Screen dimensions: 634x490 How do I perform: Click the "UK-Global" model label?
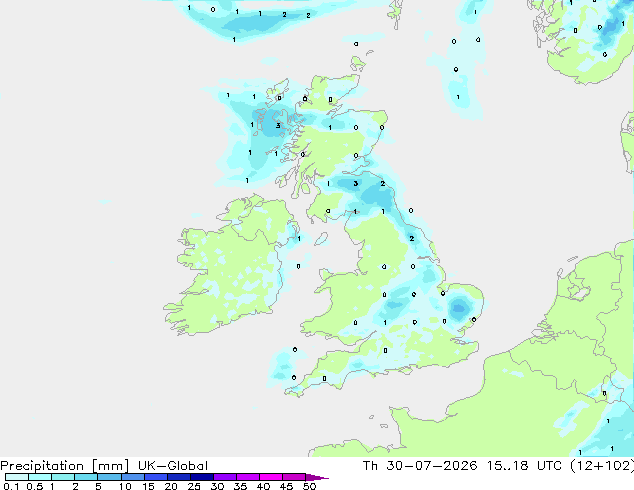point(173,466)
